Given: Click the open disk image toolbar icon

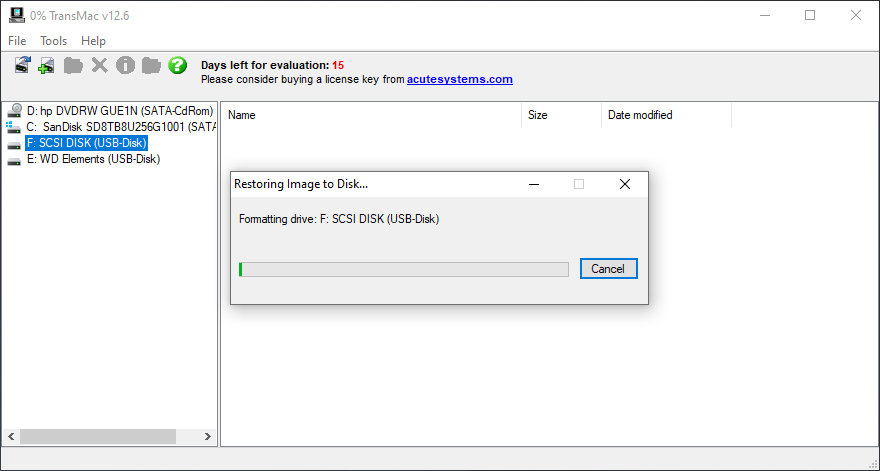Looking at the screenshot, I should click(x=22, y=65).
